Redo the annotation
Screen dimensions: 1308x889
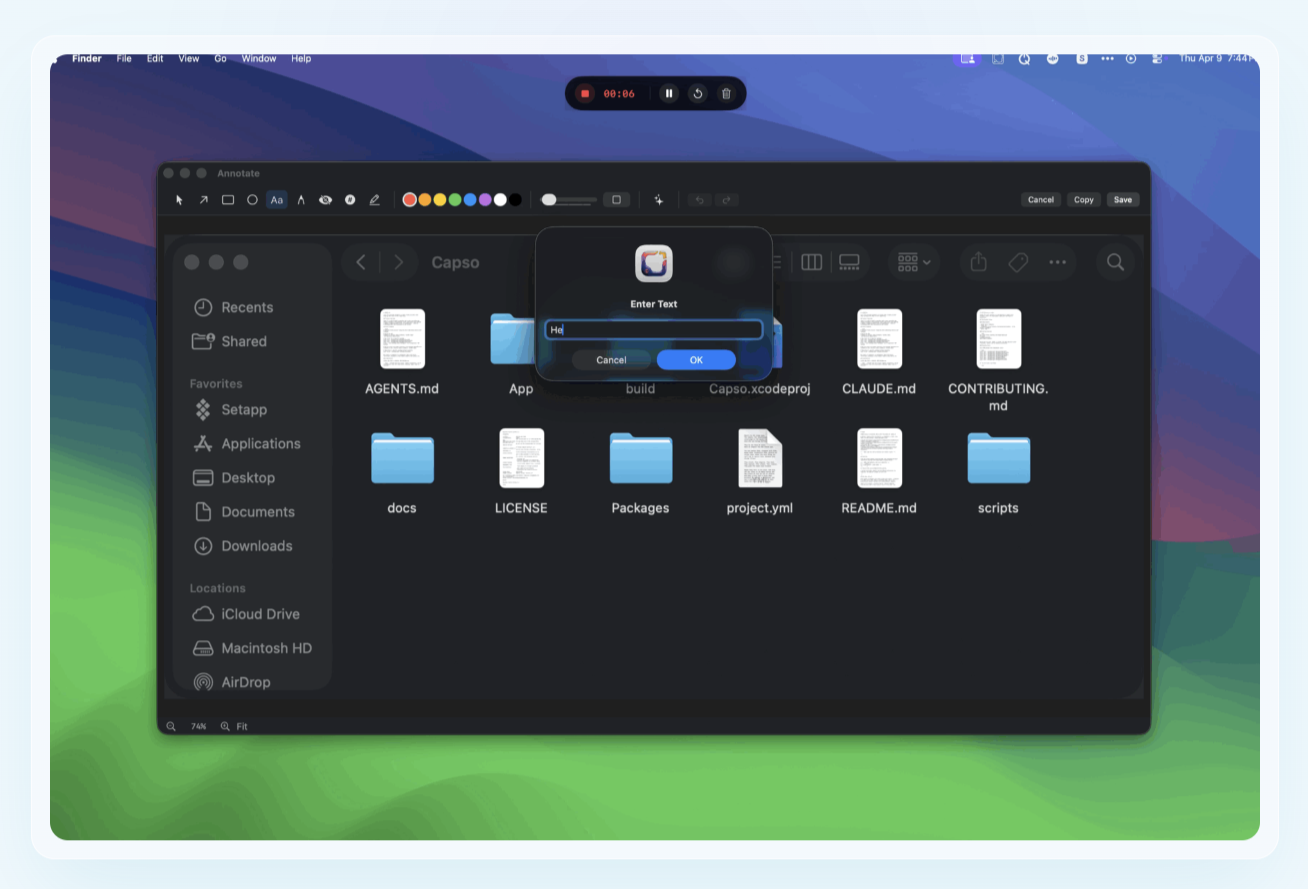point(726,200)
